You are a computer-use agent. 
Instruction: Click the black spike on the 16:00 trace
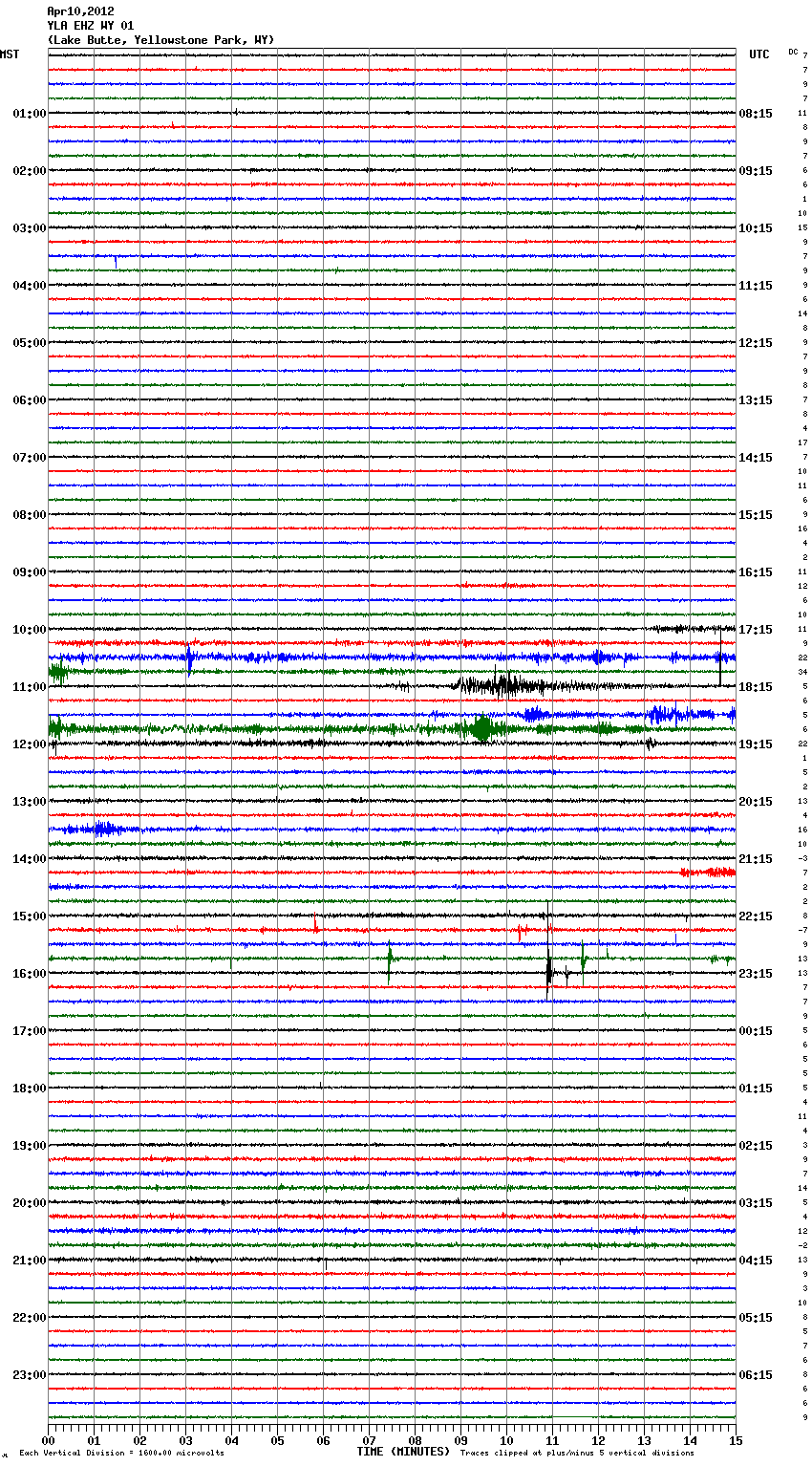pos(548,973)
